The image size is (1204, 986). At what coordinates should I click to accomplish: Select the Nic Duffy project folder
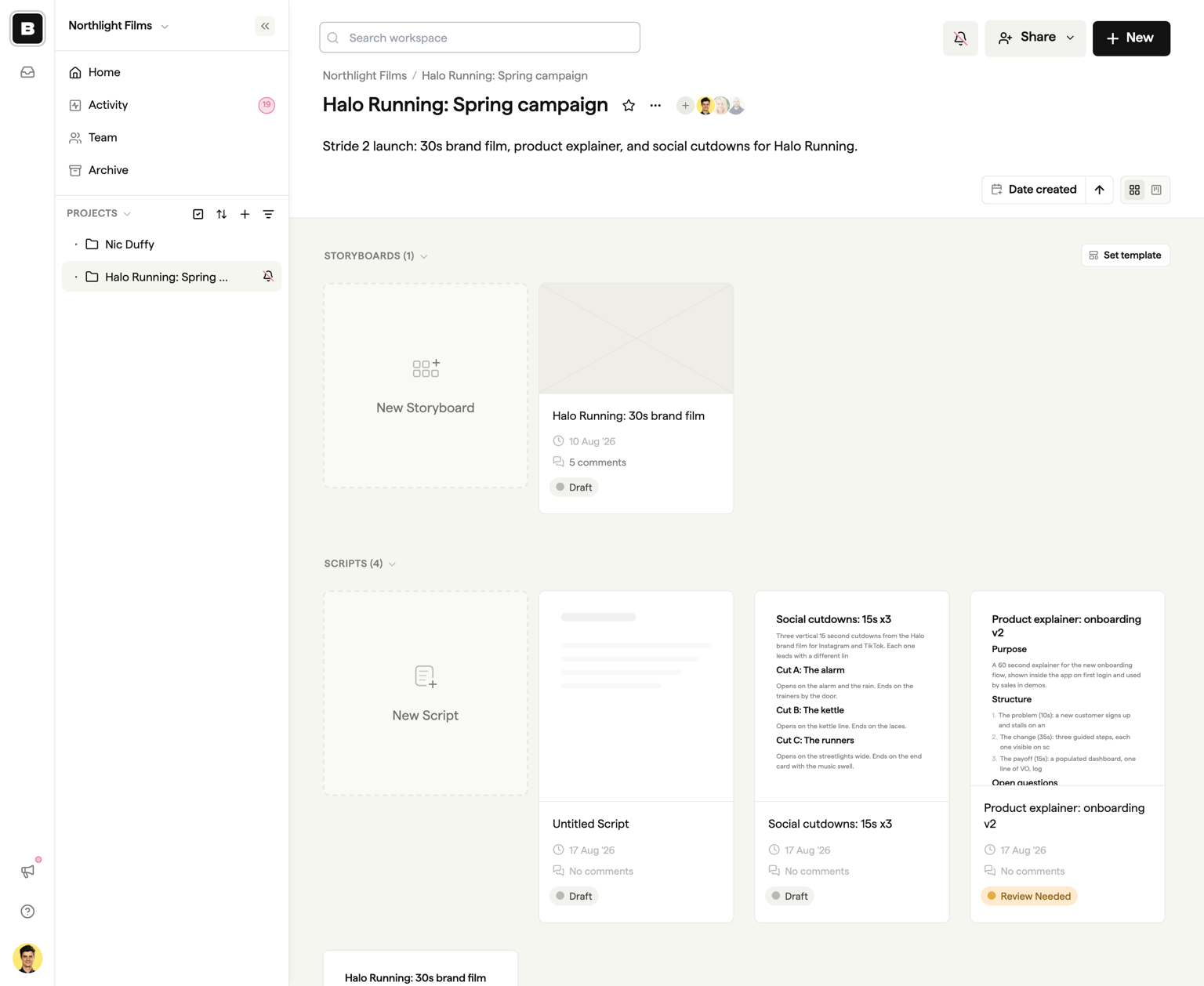click(x=172, y=245)
